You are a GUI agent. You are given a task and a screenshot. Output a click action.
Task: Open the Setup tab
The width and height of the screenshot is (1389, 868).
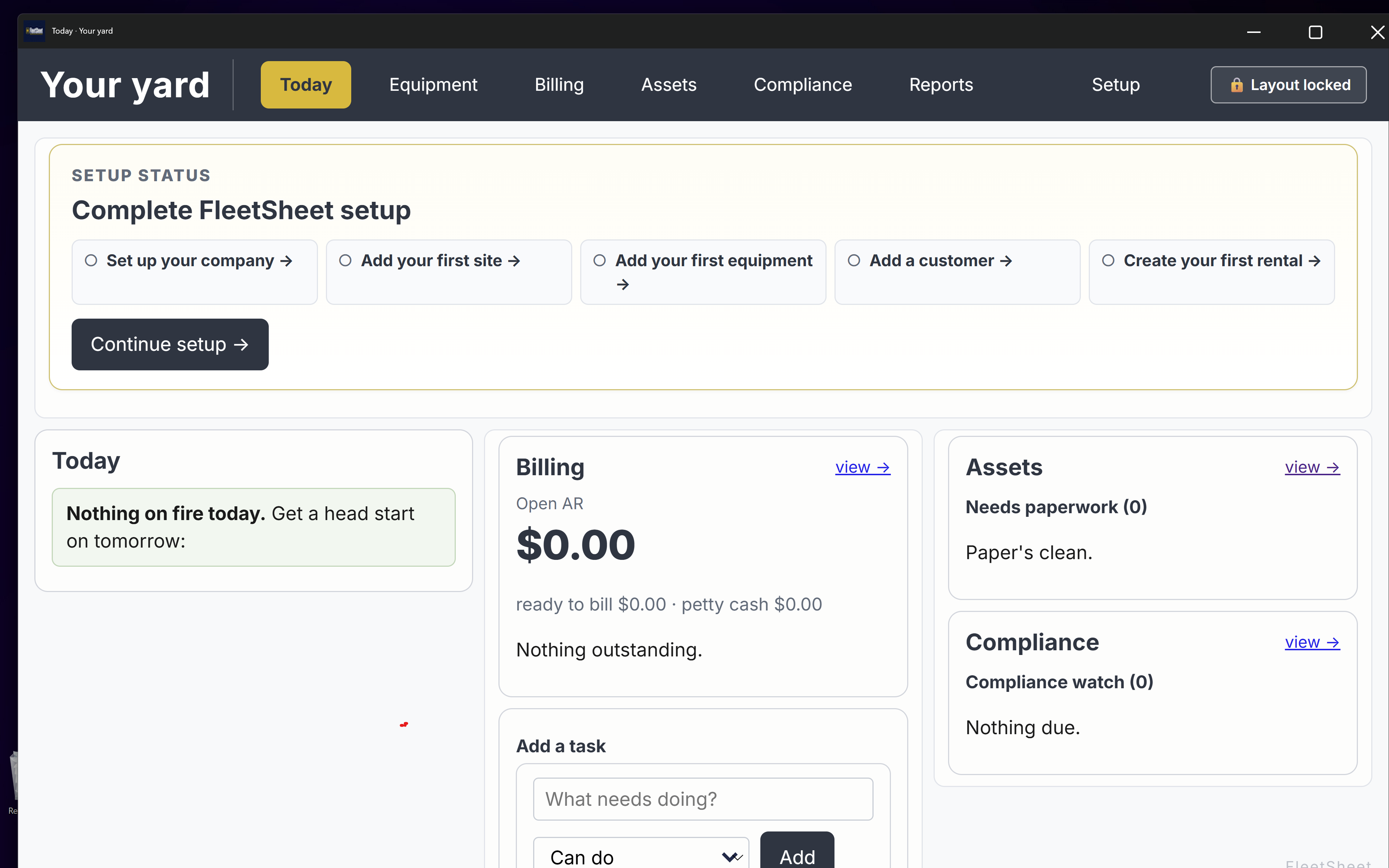(1115, 85)
